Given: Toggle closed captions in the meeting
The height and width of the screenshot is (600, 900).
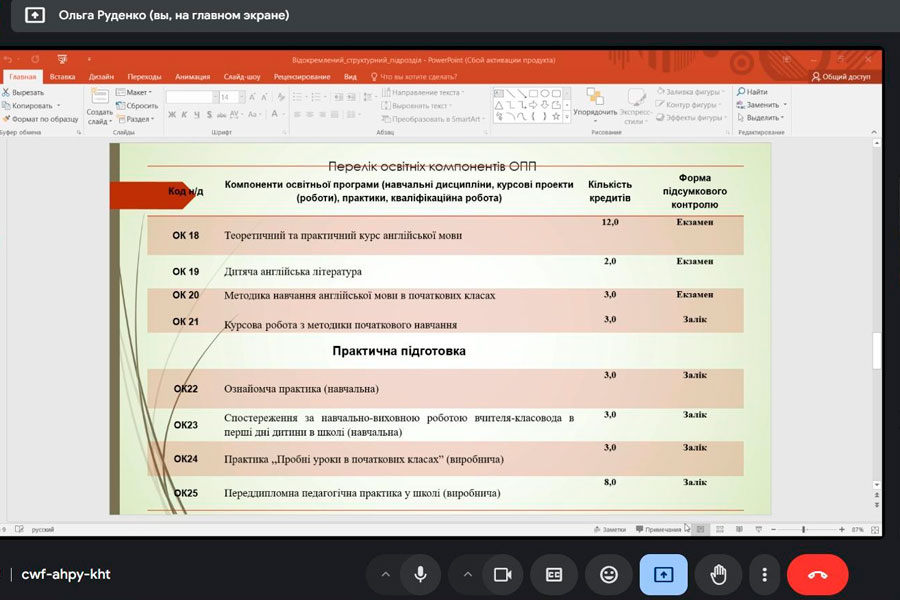Looking at the screenshot, I should pyautogui.click(x=554, y=574).
